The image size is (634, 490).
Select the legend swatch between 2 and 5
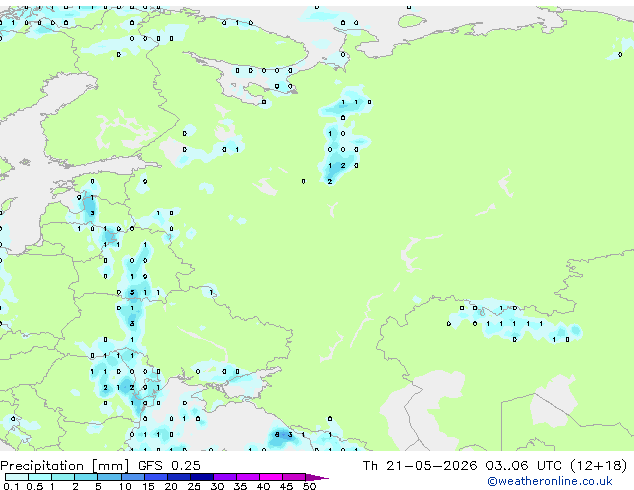[x=86, y=477]
